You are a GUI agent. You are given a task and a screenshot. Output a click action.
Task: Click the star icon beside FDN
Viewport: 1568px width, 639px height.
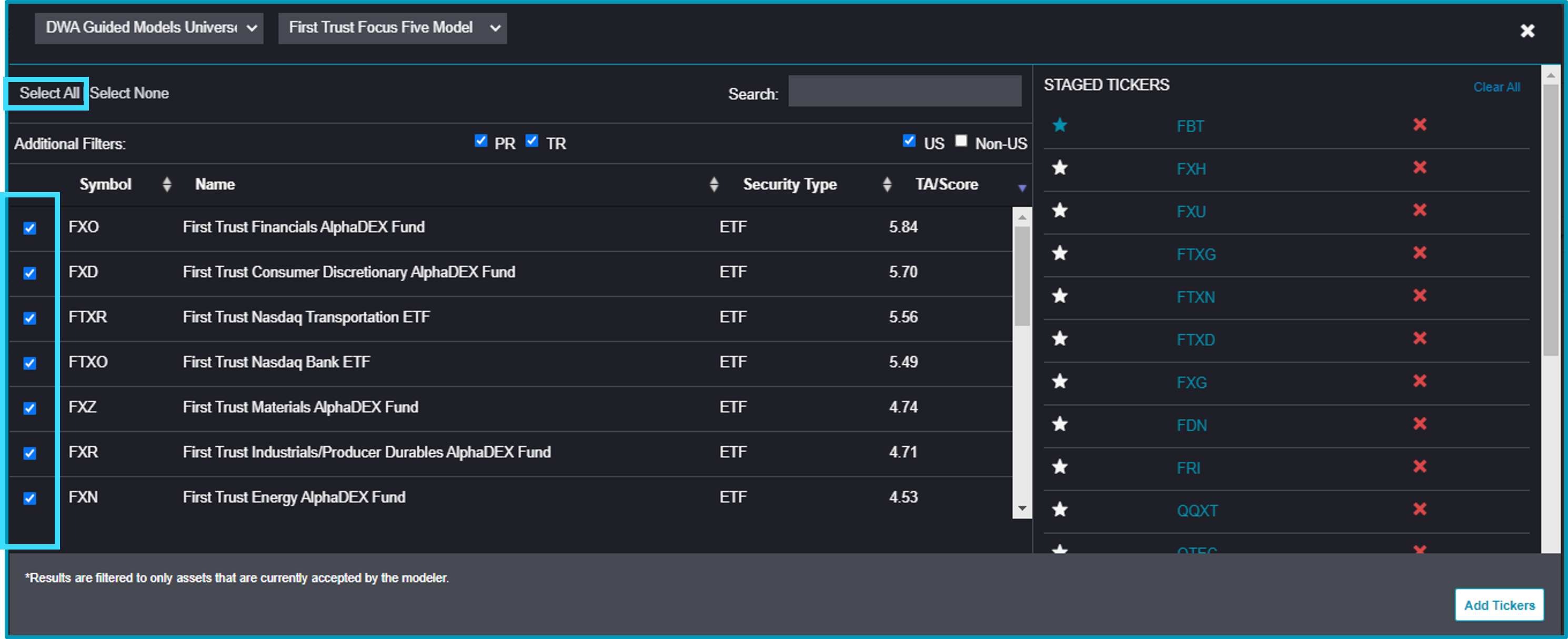click(1060, 423)
